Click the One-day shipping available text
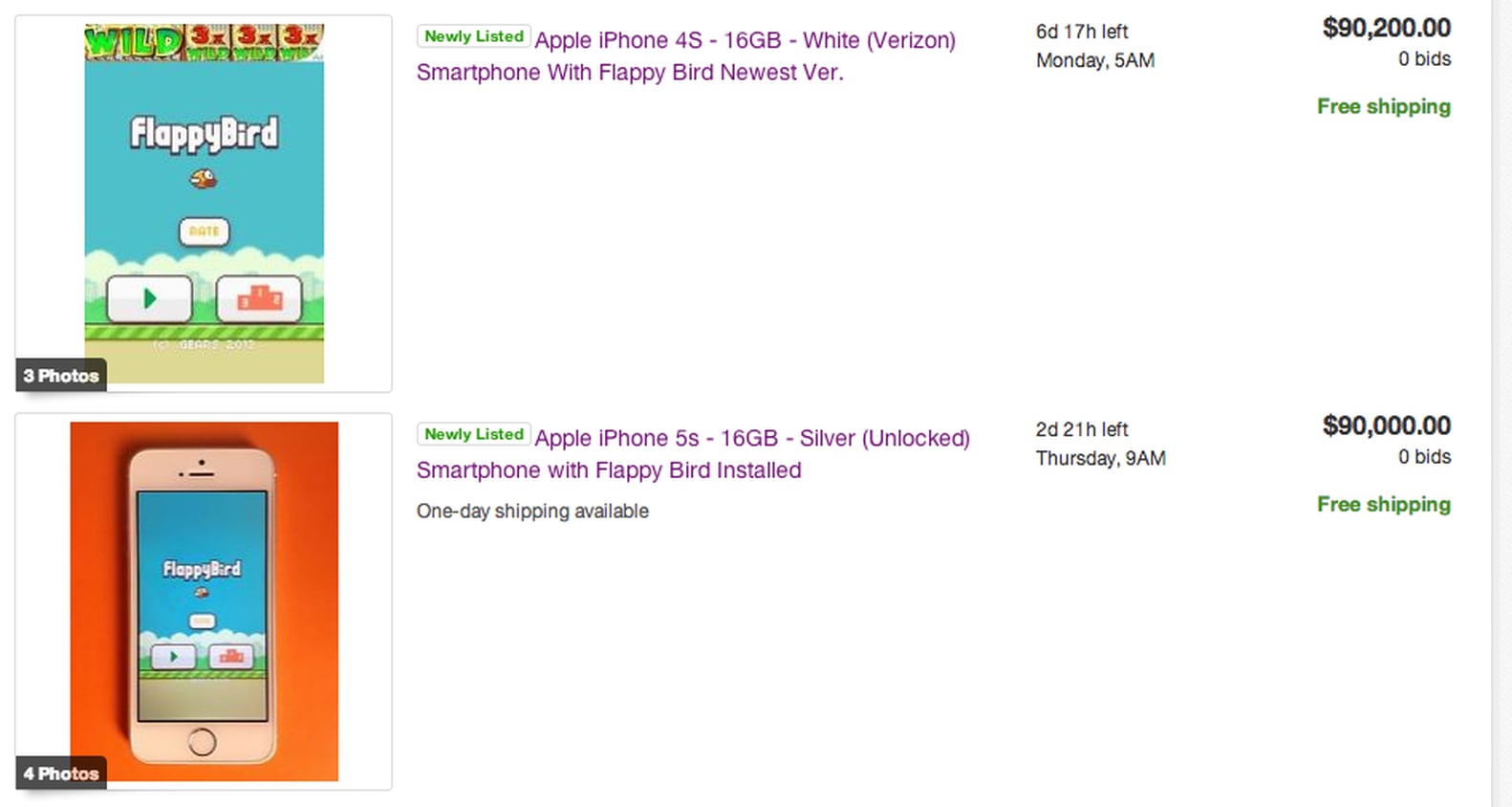 (x=532, y=511)
